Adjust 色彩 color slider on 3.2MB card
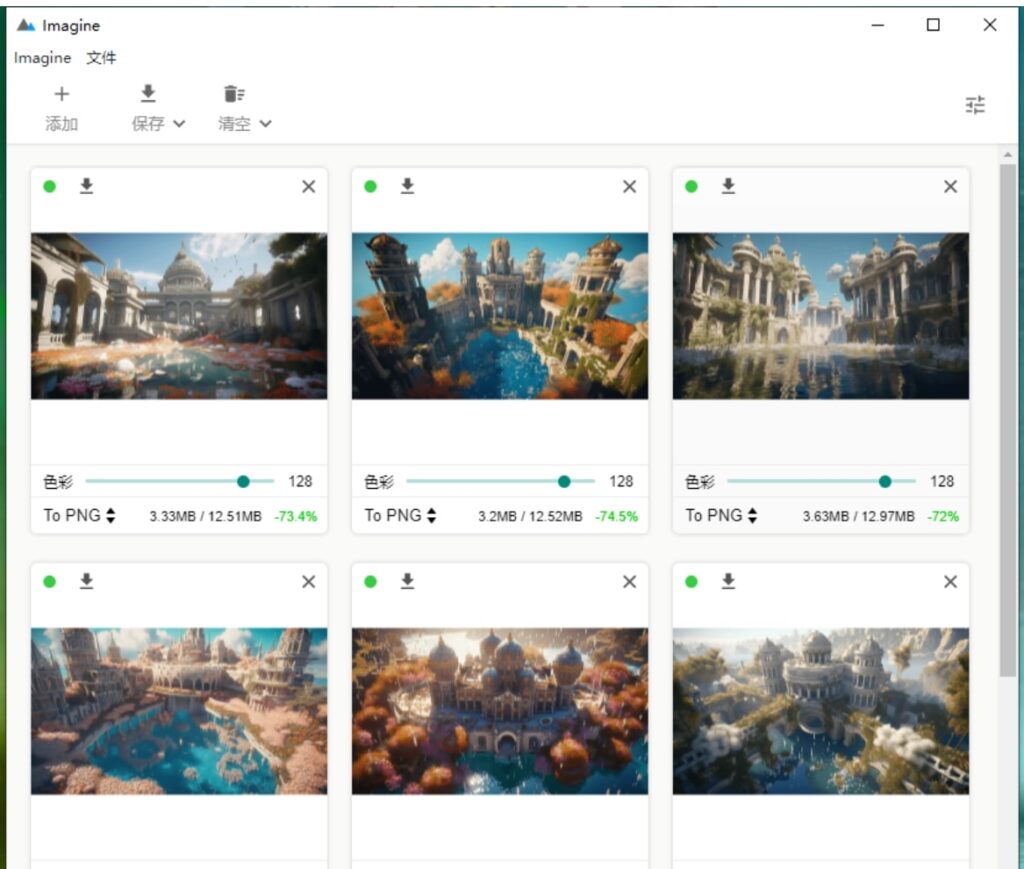 [x=500, y=481]
